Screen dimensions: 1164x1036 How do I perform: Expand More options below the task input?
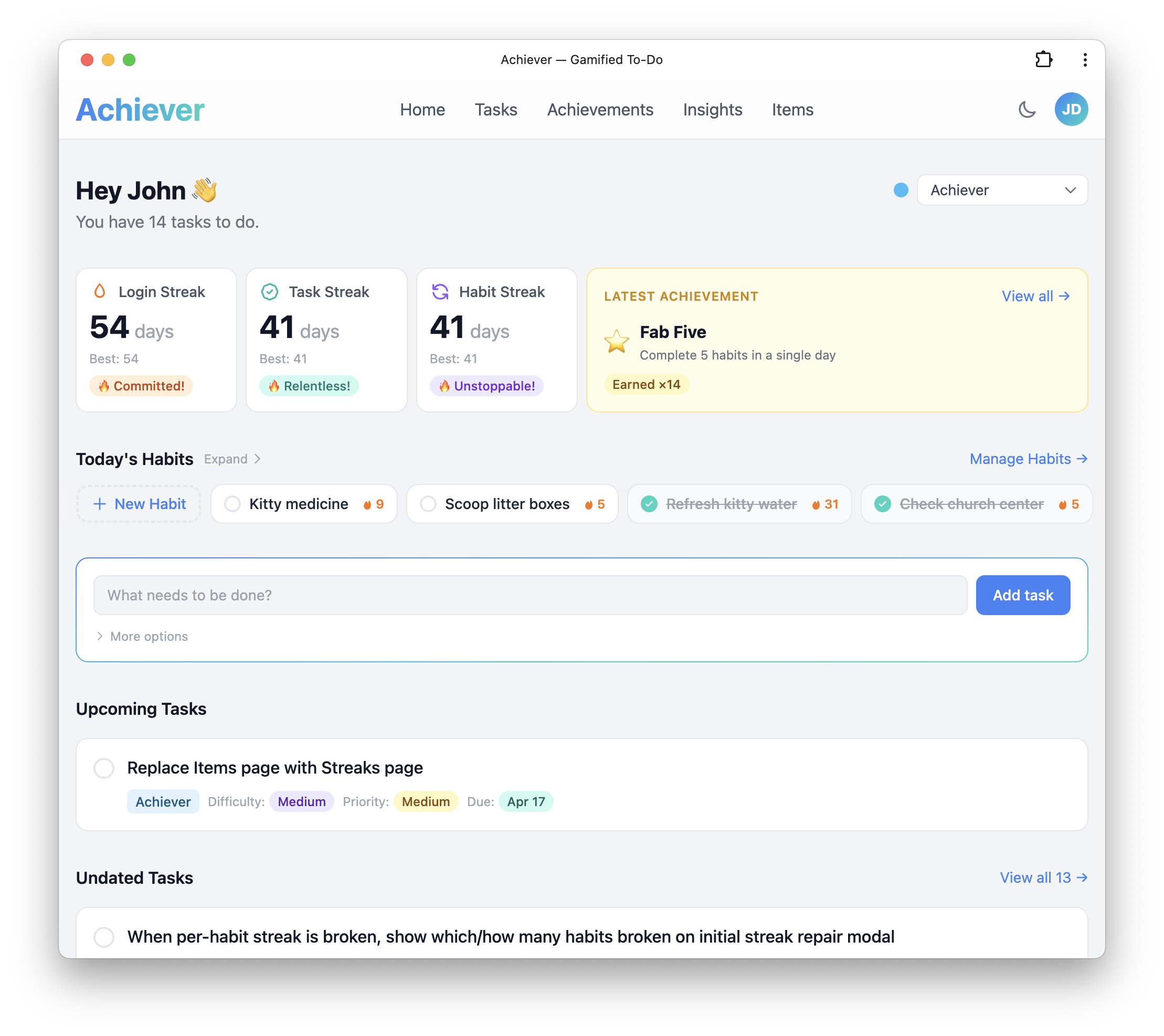pos(142,636)
